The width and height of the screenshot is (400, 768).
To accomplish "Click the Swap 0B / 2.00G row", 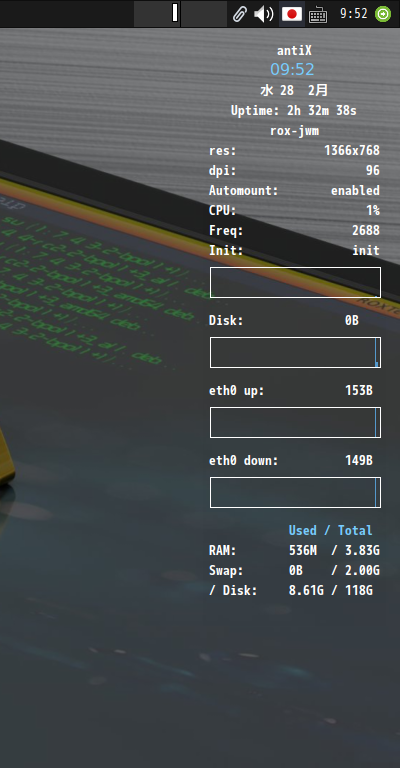I will point(294,571).
